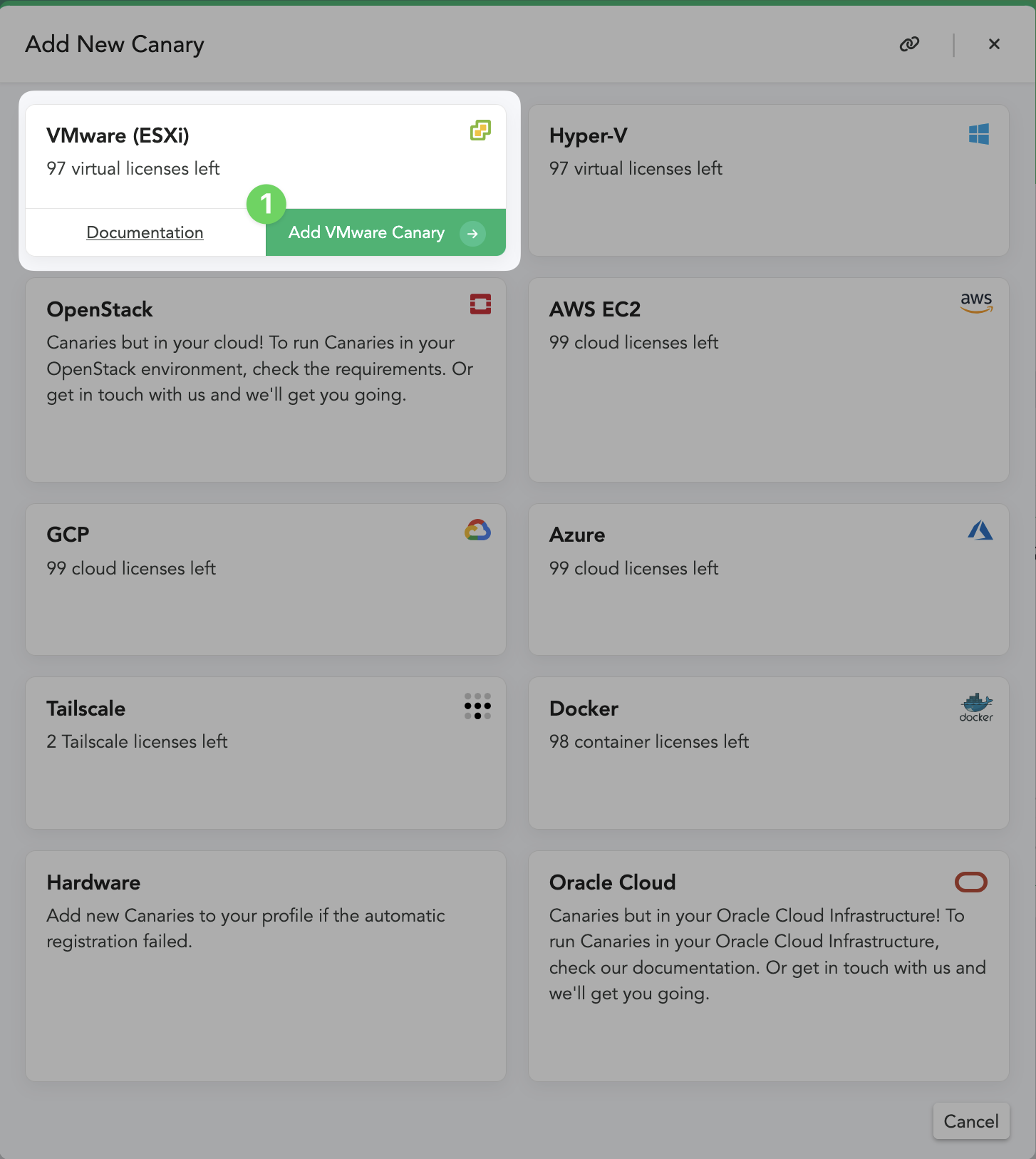The width and height of the screenshot is (1036, 1159).
Task: Select the Tailscale card title
Action: point(86,709)
